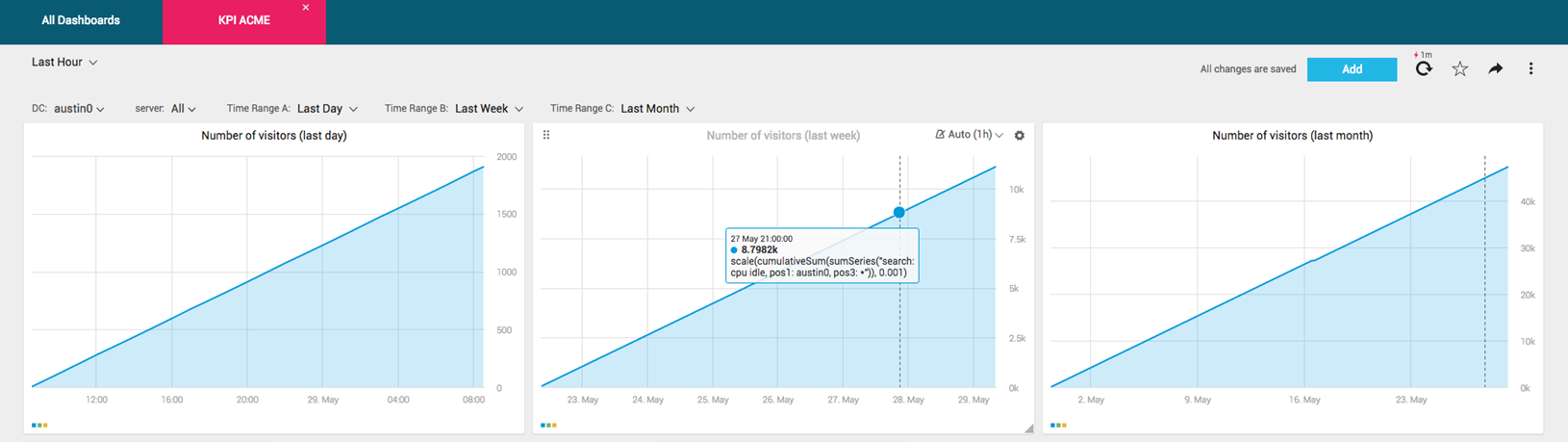Click the blue Add button
1568x442 pixels.
(x=1352, y=69)
